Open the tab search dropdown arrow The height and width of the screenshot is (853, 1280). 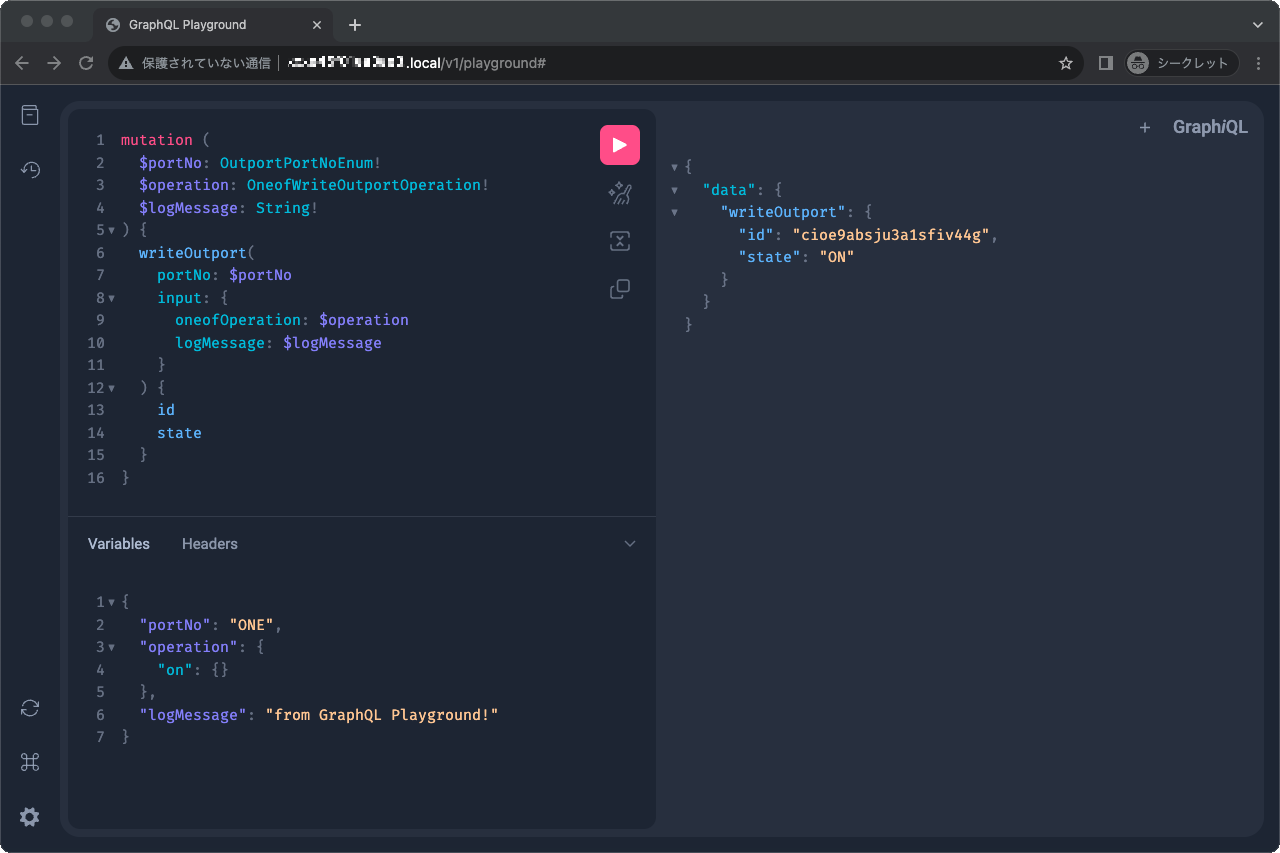1258,24
